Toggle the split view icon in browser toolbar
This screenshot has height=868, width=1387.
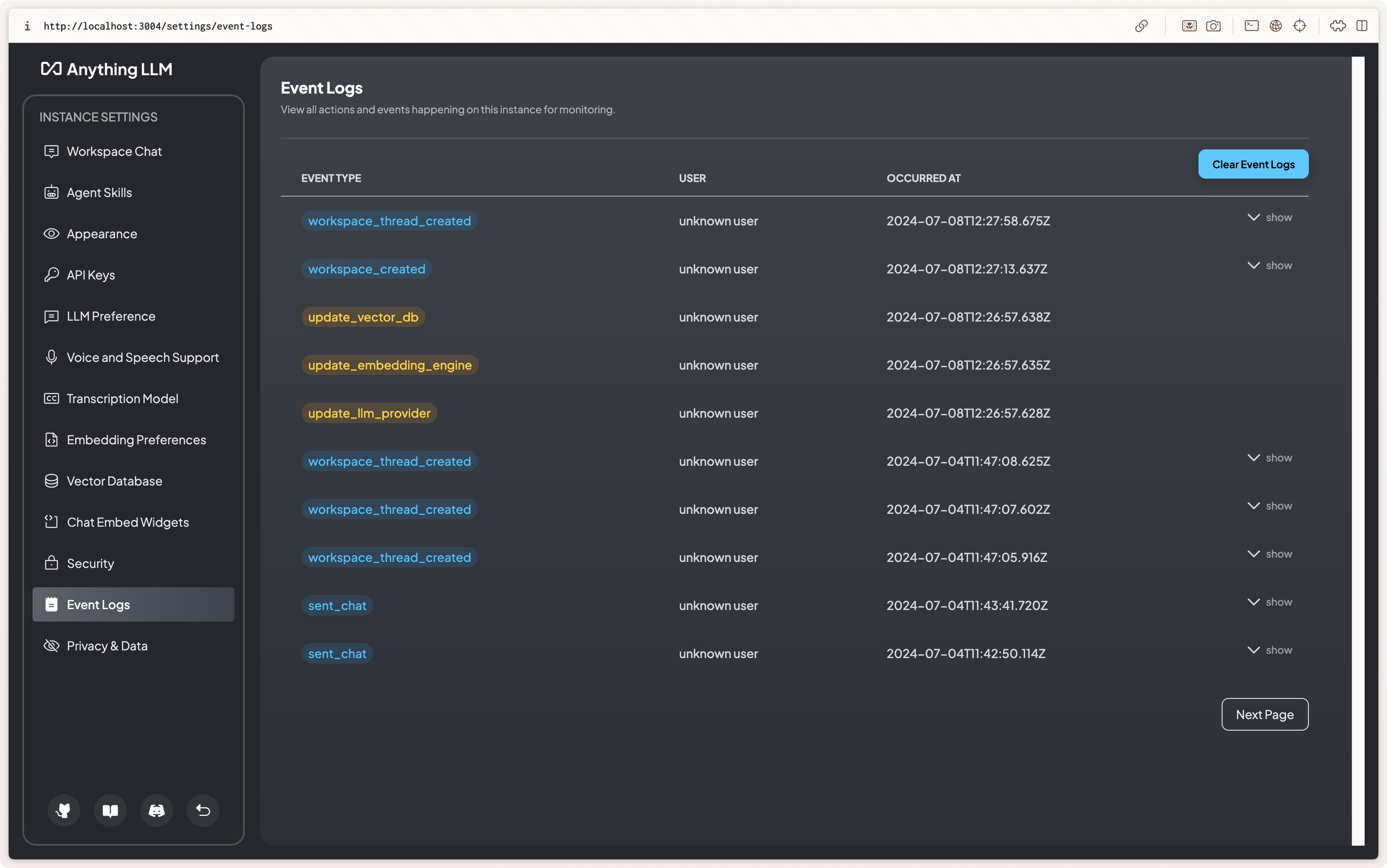1362,26
